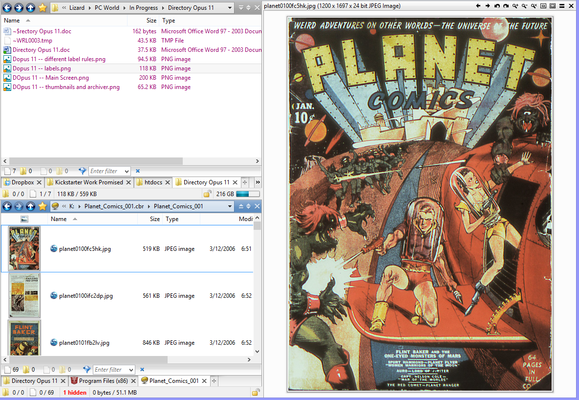Expand top lister path dropdown

(x=230, y=8)
